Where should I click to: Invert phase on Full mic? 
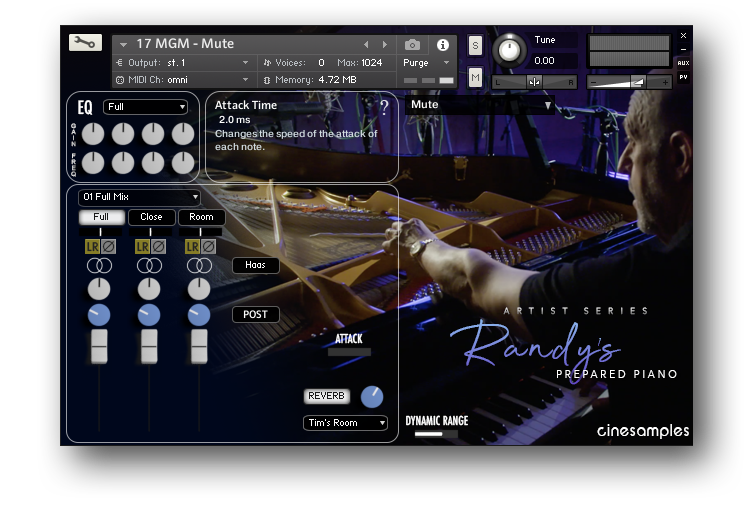click(109, 247)
